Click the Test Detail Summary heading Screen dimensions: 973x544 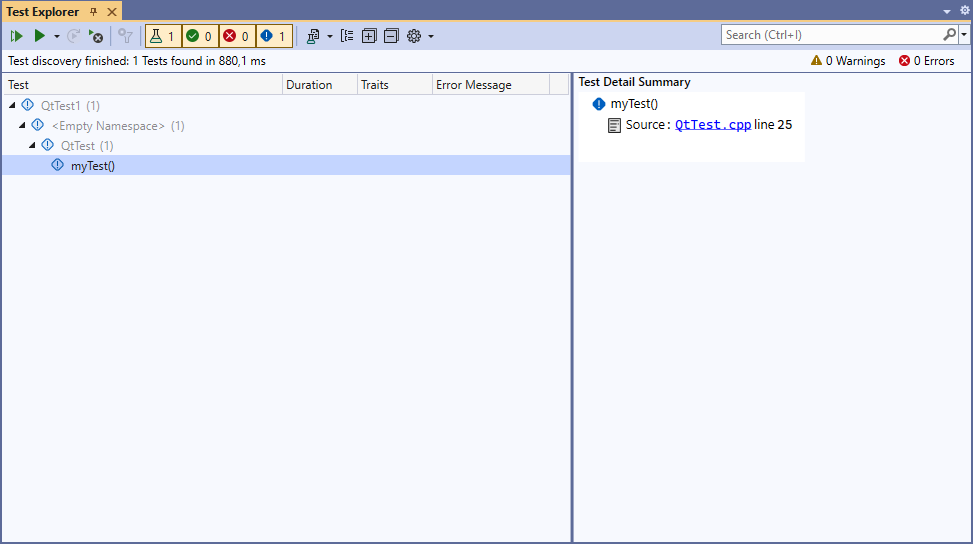[635, 82]
